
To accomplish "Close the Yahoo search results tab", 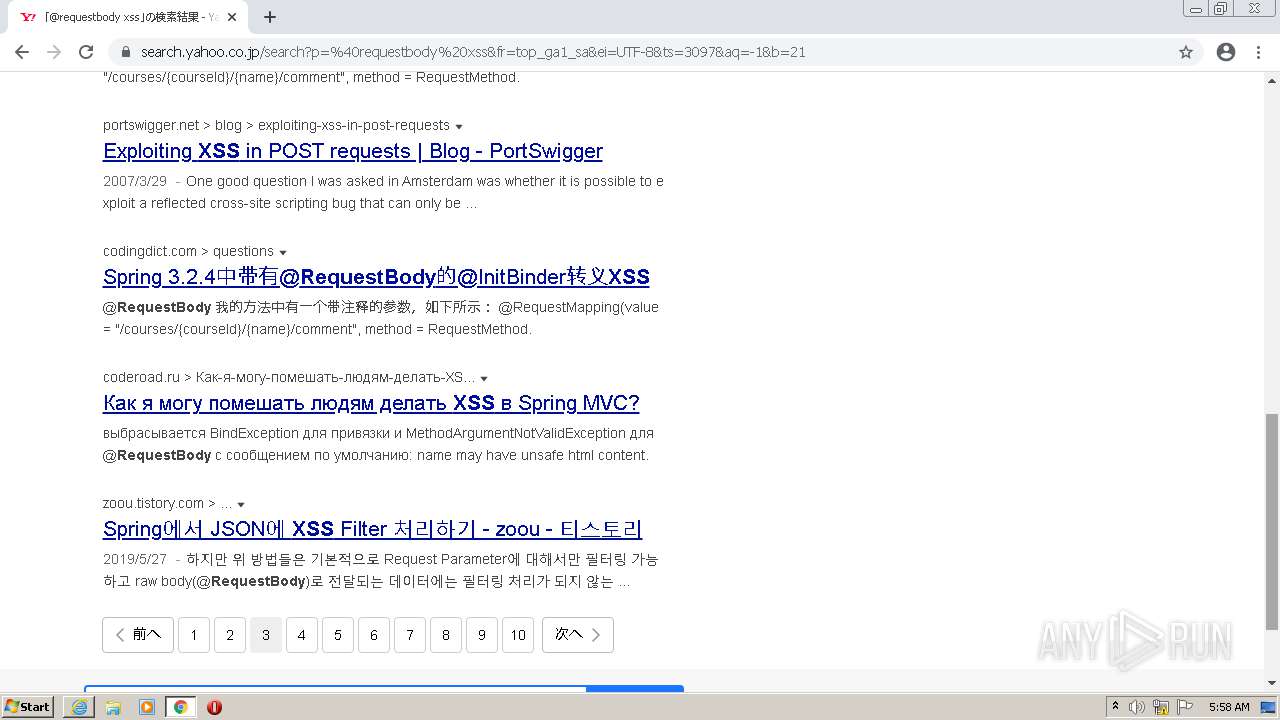I will click(x=233, y=17).
